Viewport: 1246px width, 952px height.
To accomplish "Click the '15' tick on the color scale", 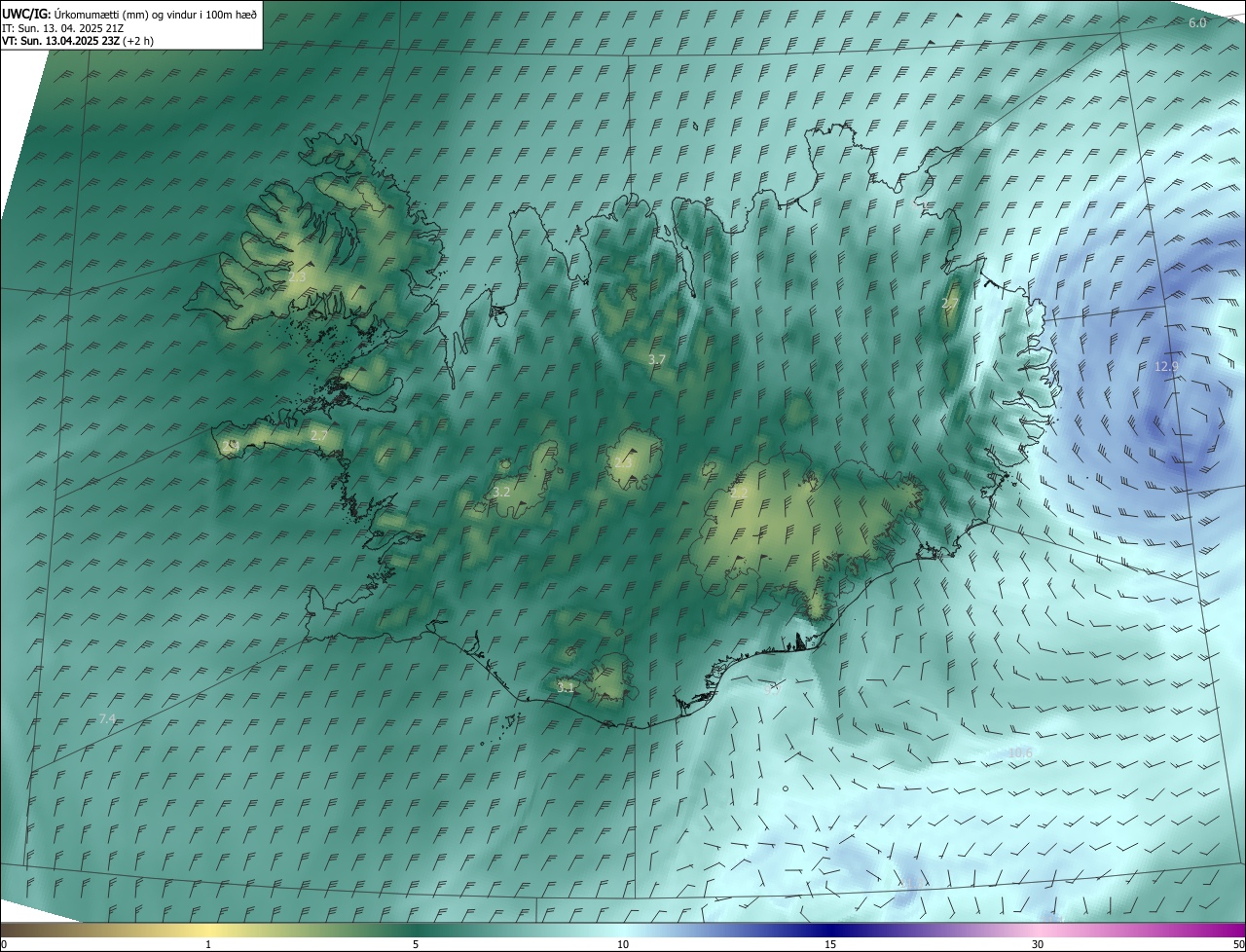I will [x=830, y=944].
